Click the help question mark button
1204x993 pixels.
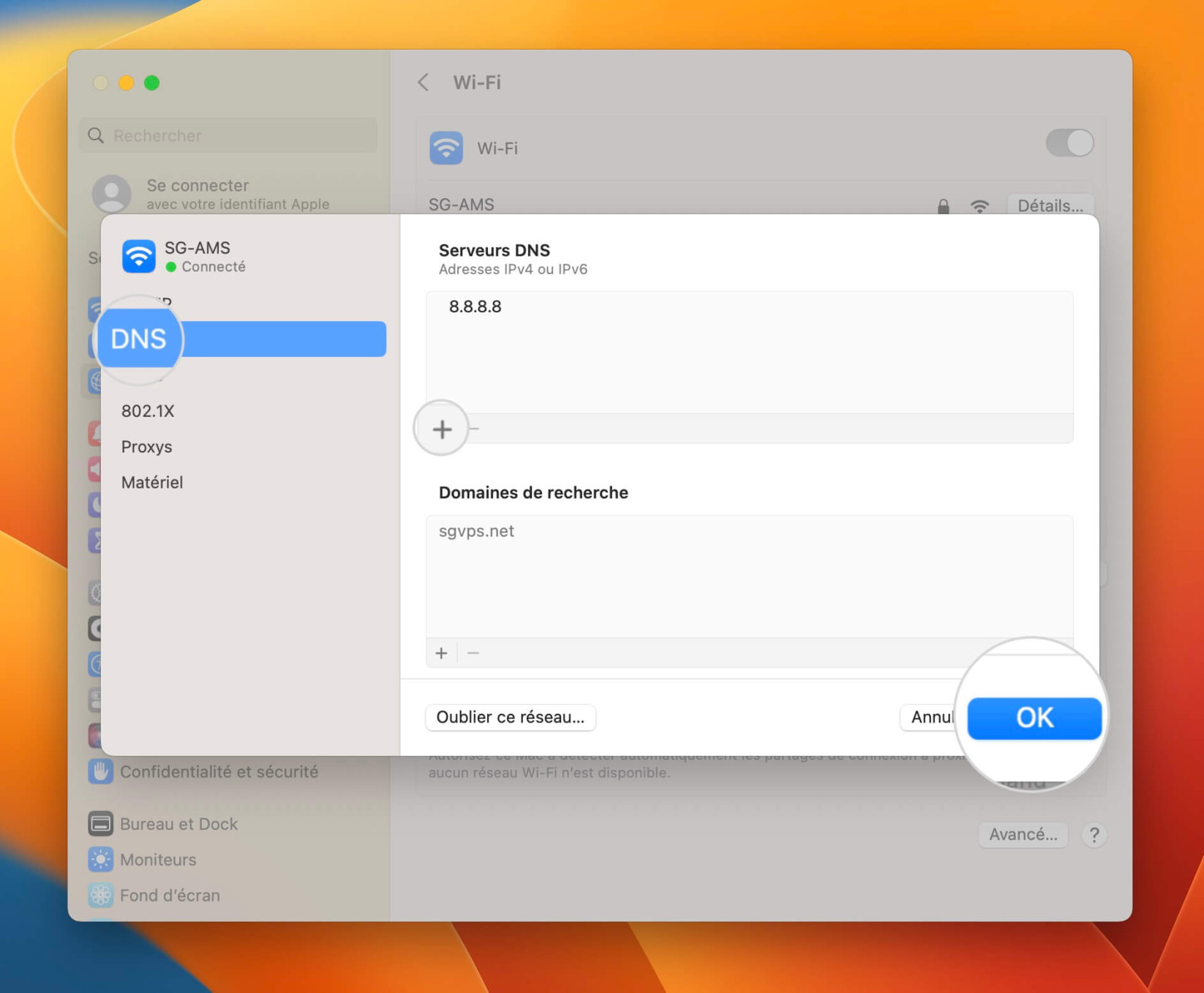1094,835
